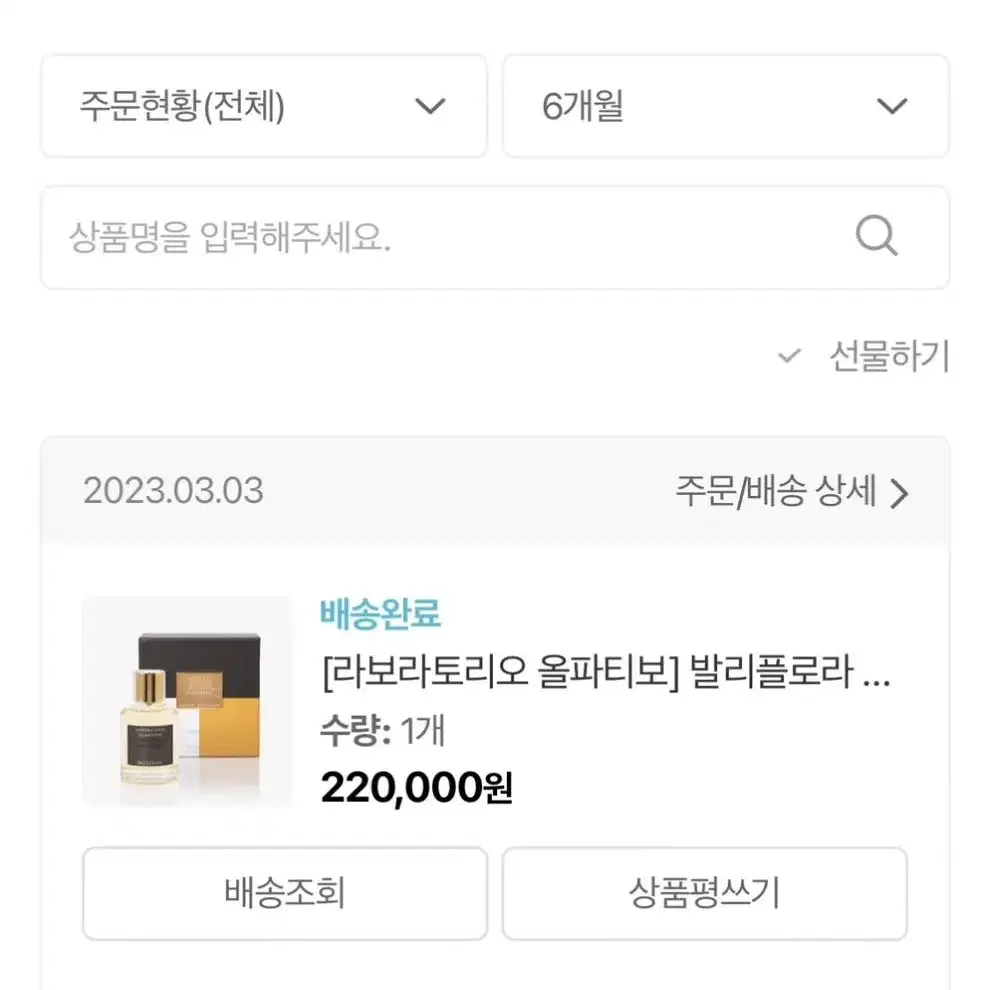Click the 배송완료 status label

pyautogui.click(x=380, y=613)
